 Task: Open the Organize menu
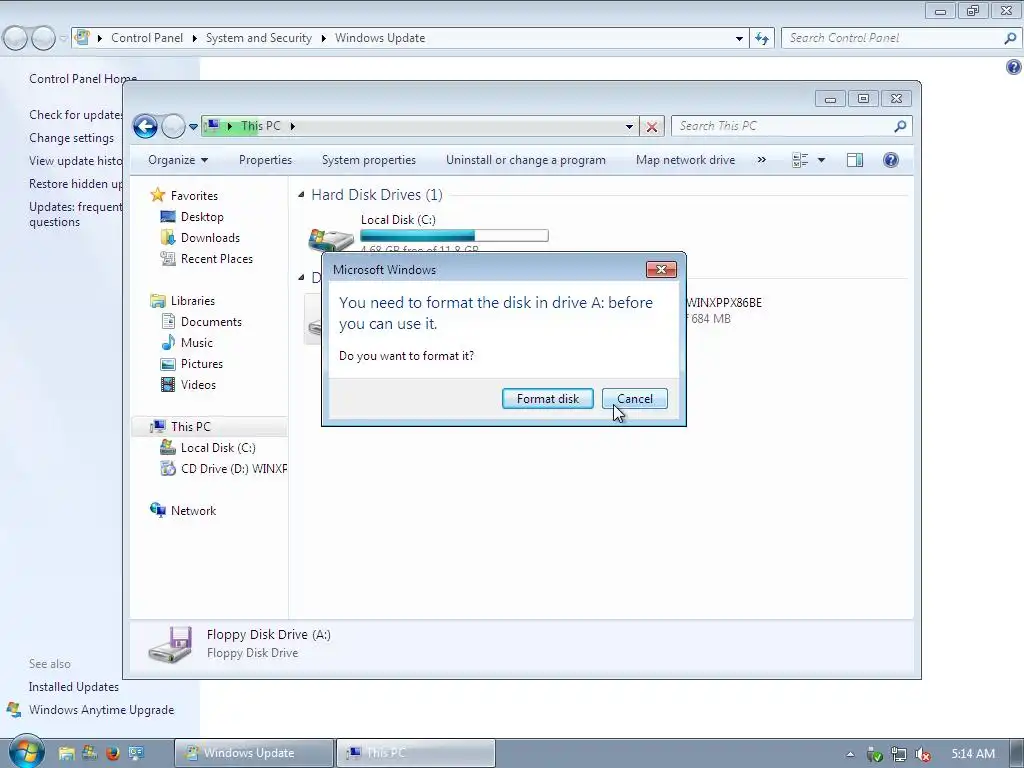pos(178,160)
